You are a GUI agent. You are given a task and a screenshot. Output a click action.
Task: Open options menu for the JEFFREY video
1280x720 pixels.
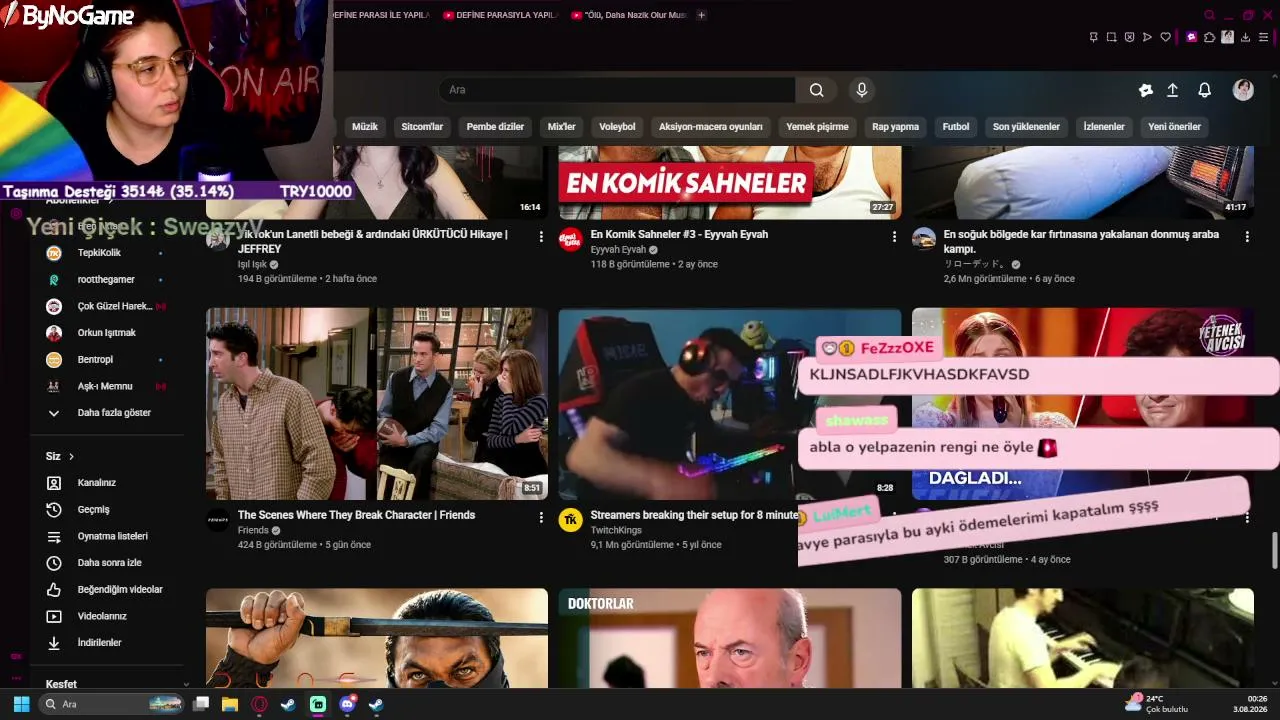541,236
